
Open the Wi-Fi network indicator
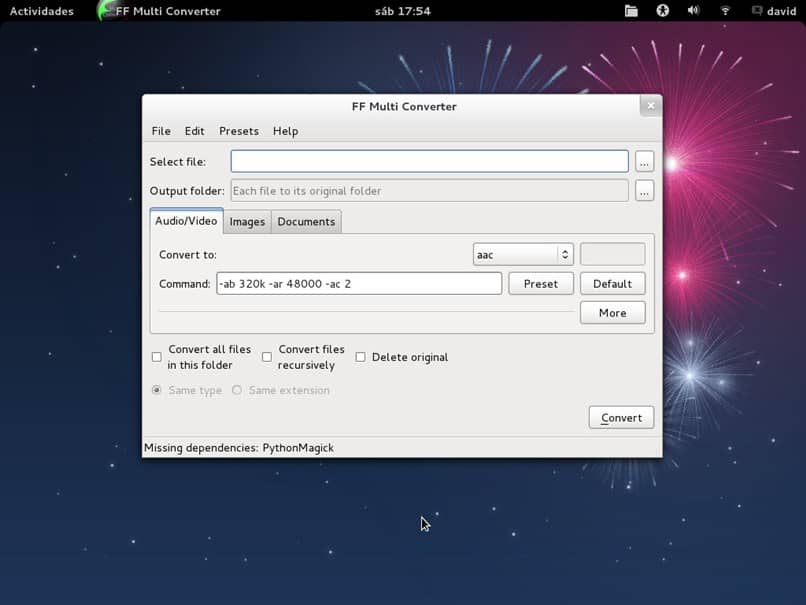pyautogui.click(x=725, y=10)
